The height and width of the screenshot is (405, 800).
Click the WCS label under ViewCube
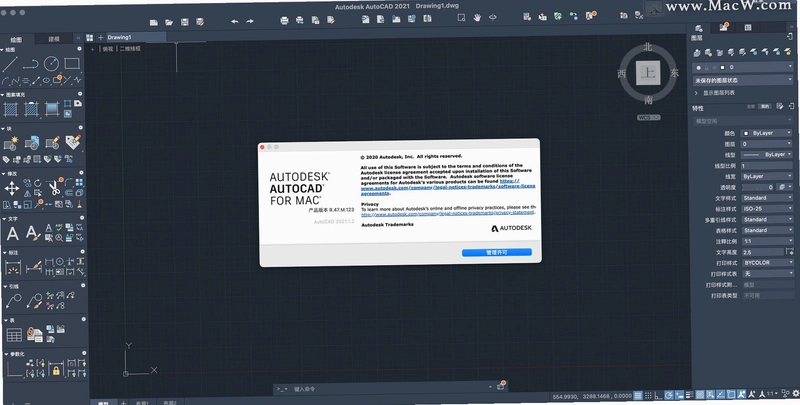tap(648, 117)
